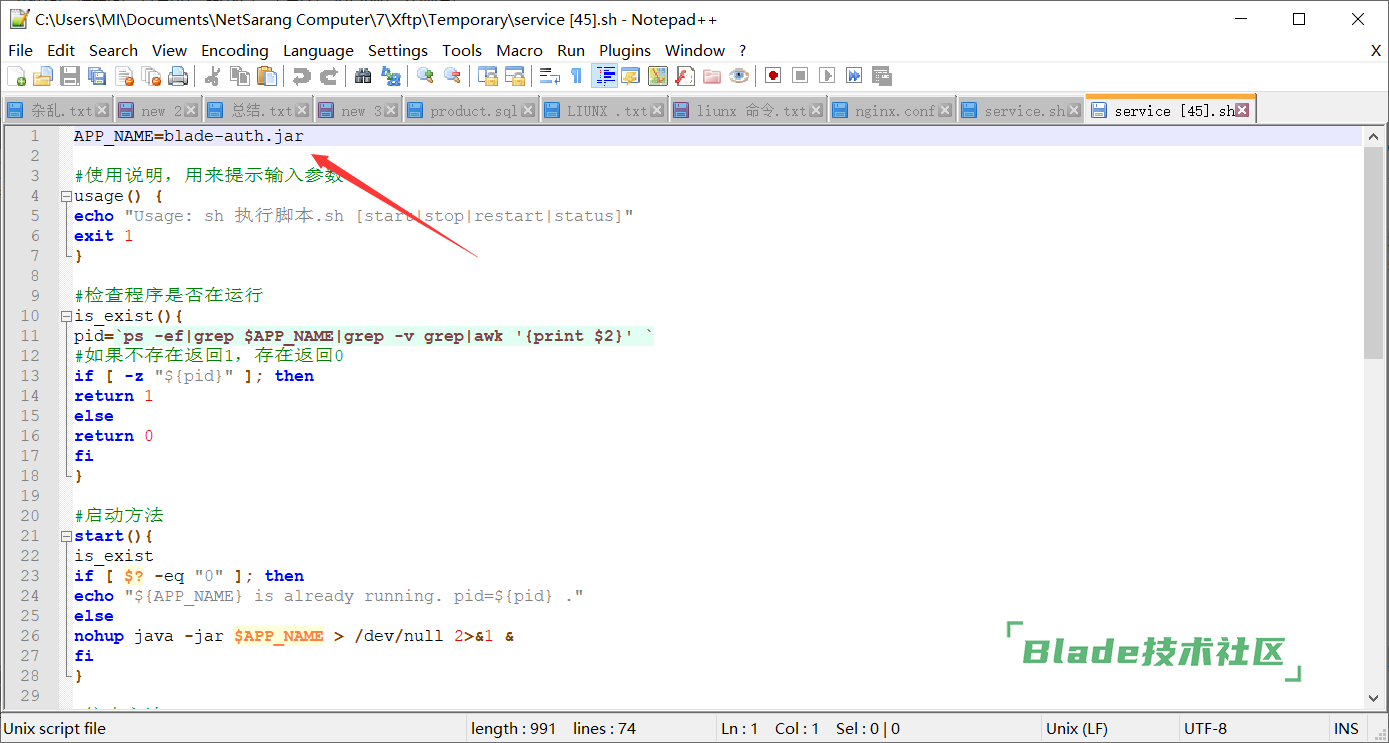Image resolution: width=1389 pixels, height=743 pixels.
Task: Start macro recording red dot icon
Action: pos(773,76)
